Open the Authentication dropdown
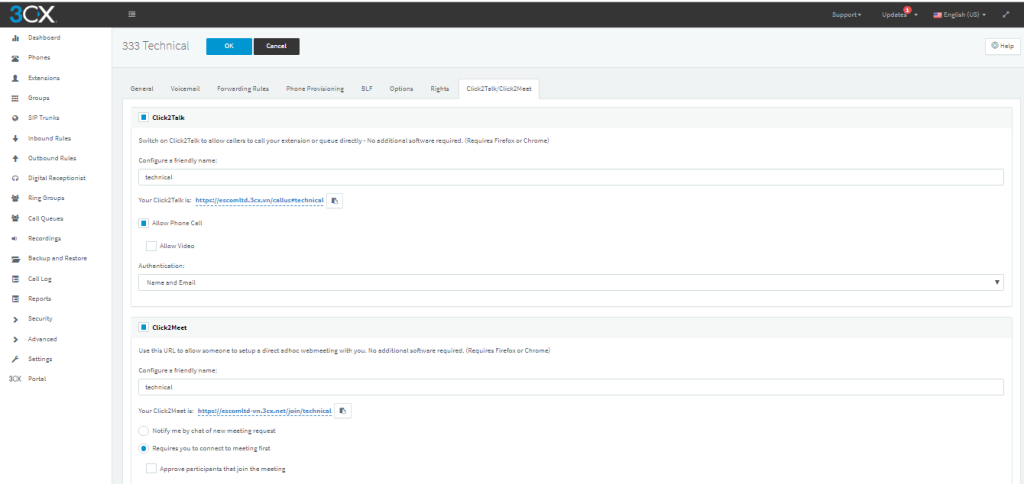1024x484 pixels. pos(571,283)
